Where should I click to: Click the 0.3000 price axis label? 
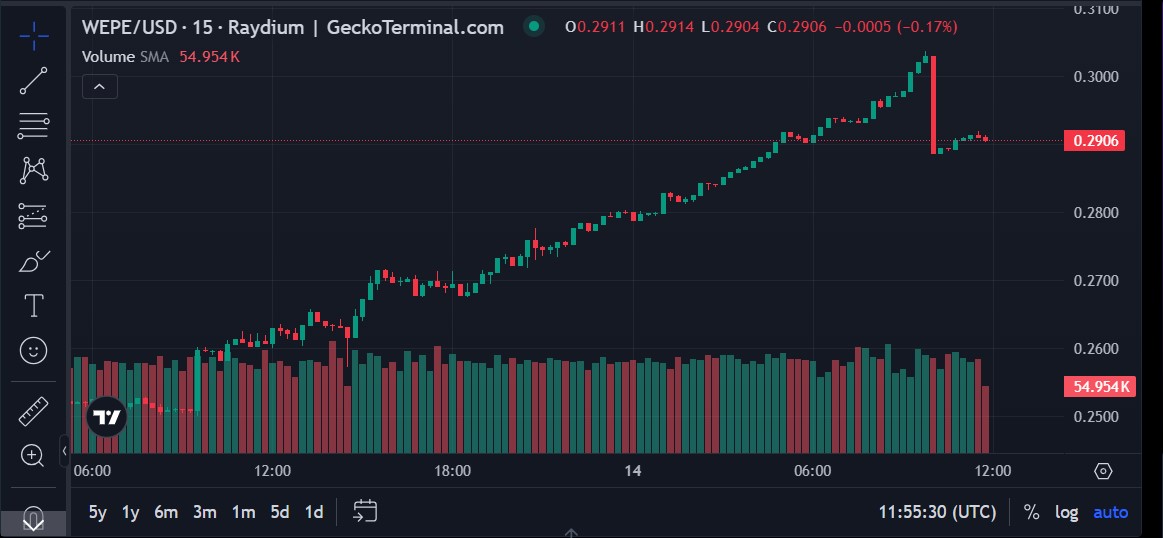click(1095, 76)
